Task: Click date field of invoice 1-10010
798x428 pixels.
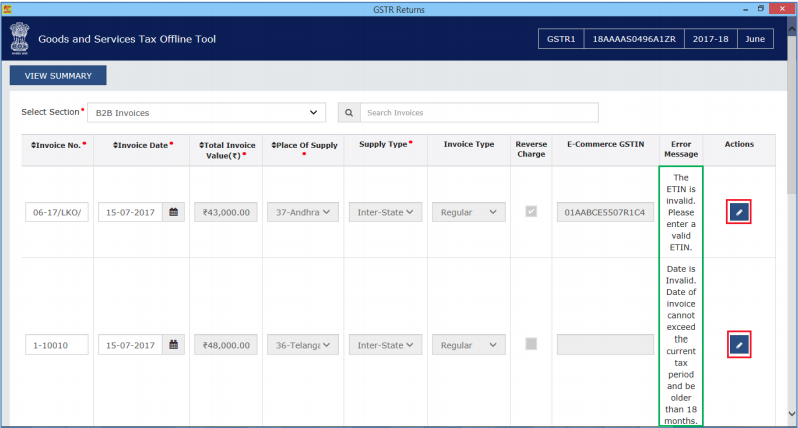Action: coord(130,345)
